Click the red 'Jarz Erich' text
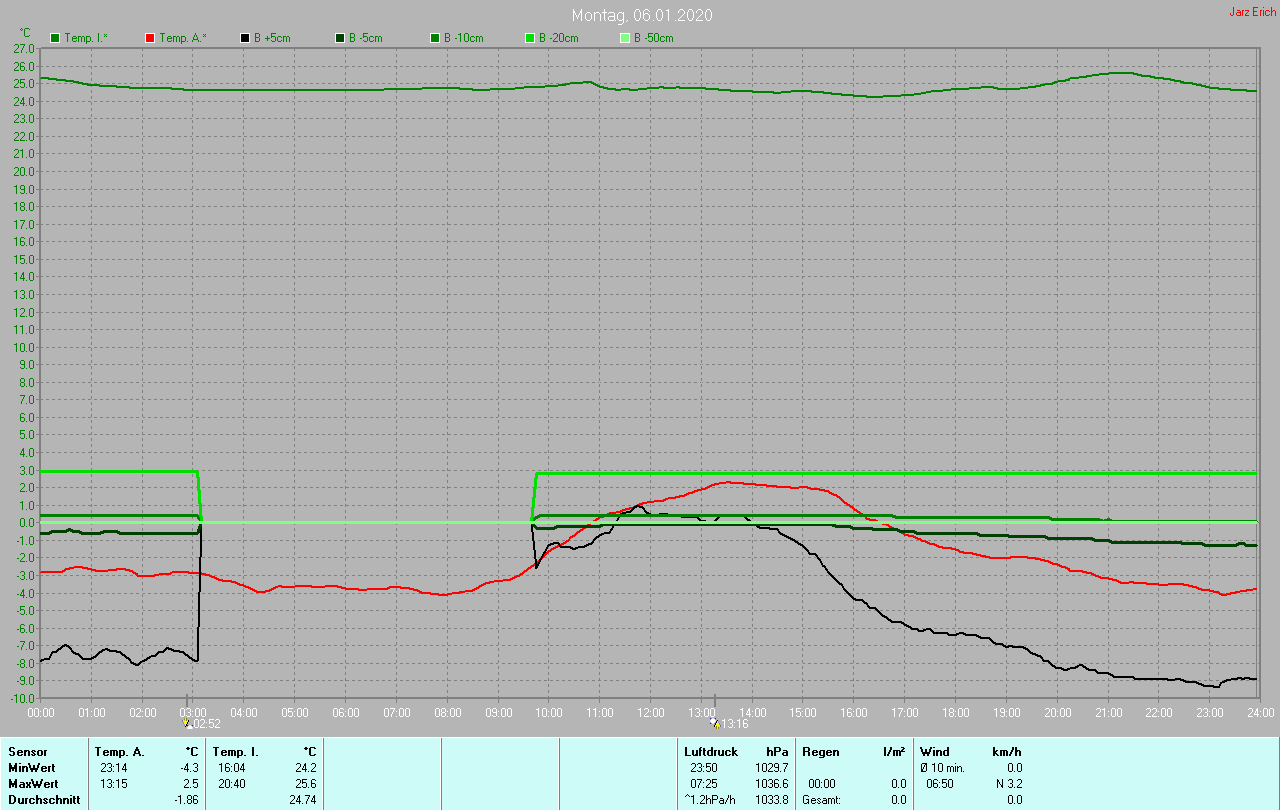The height and width of the screenshot is (810, 1280). 1252,12
